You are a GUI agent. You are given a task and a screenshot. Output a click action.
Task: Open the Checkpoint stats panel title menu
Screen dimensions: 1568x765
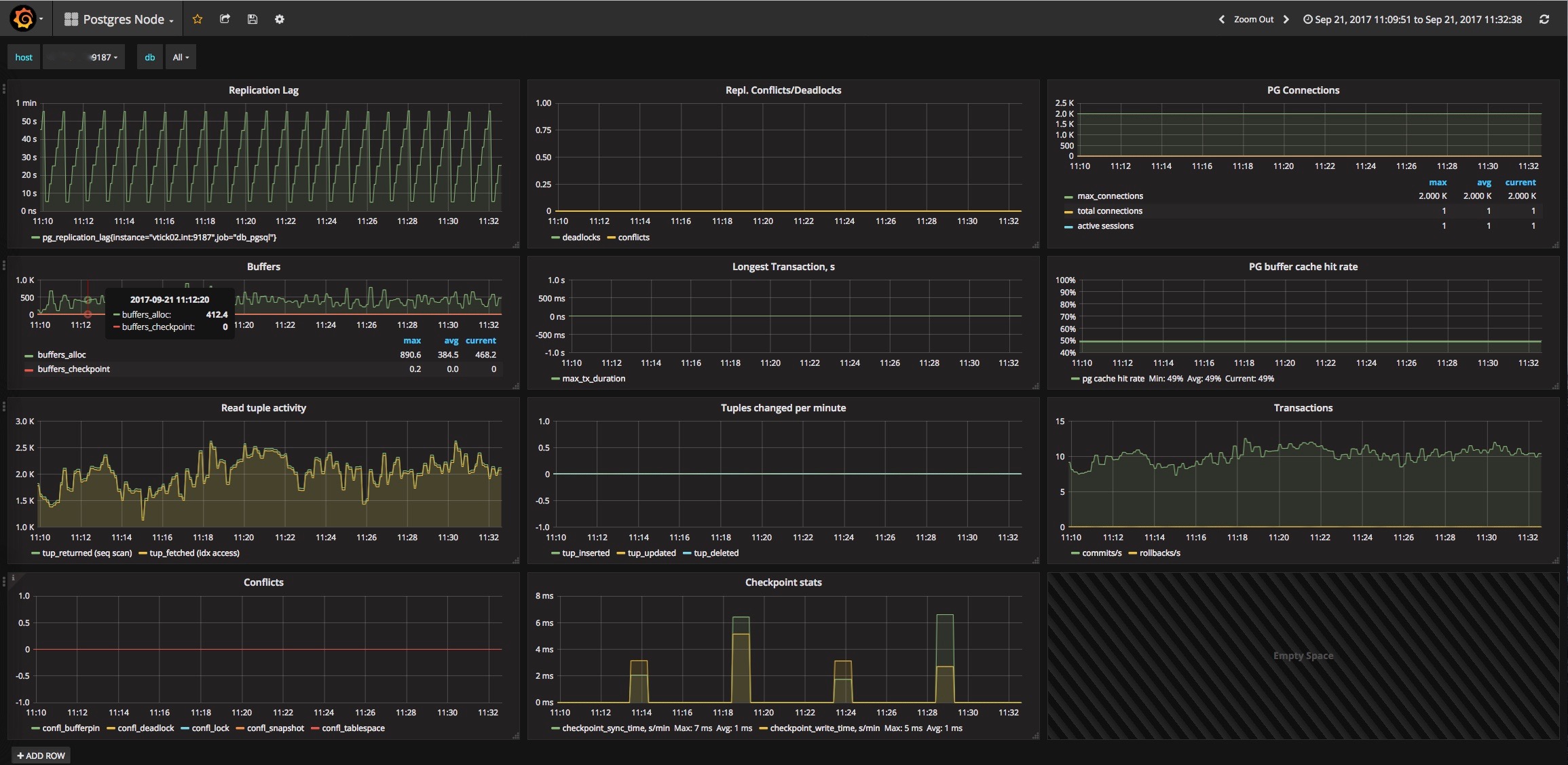coord(783,582)
